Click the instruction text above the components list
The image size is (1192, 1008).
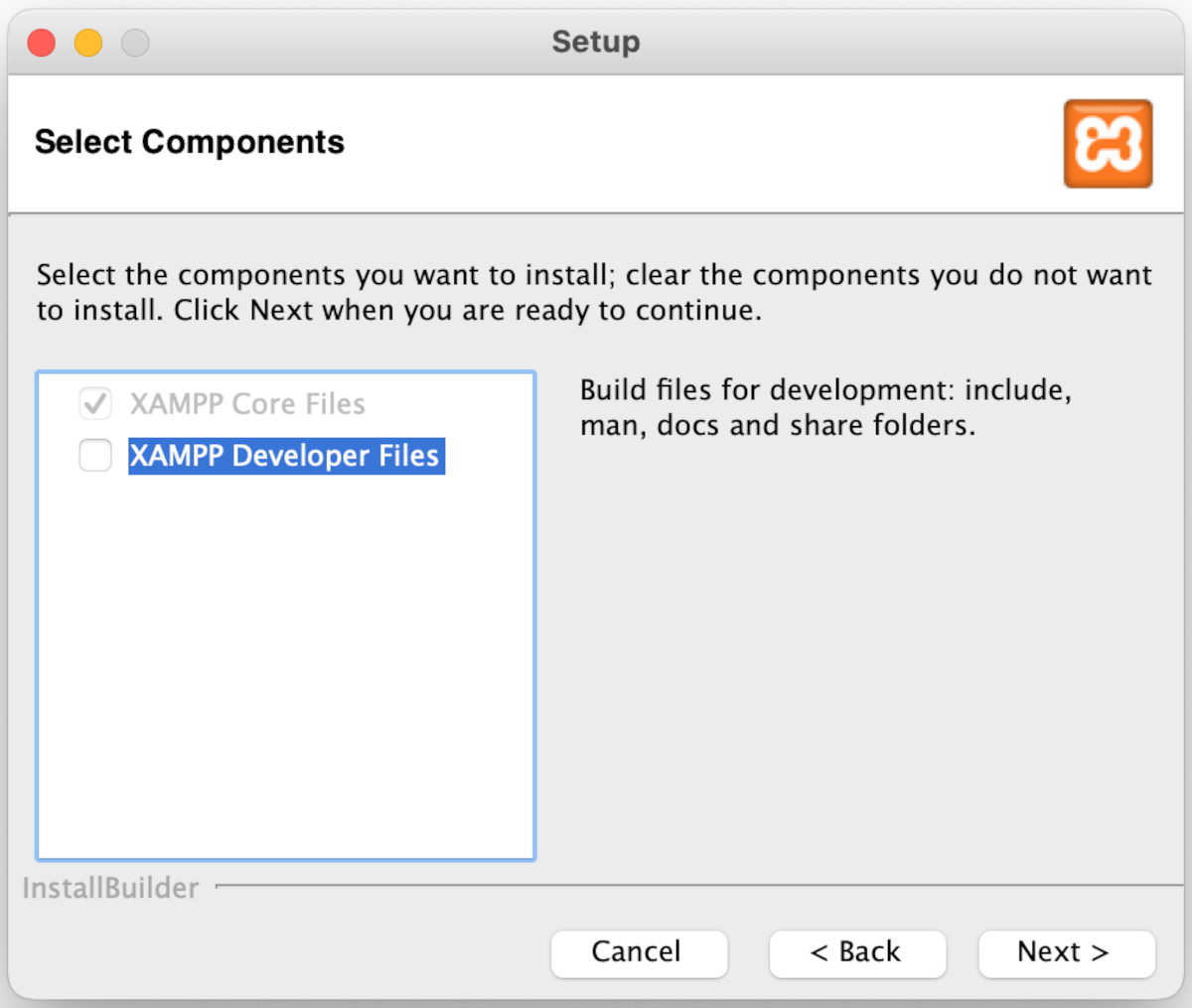594,292
